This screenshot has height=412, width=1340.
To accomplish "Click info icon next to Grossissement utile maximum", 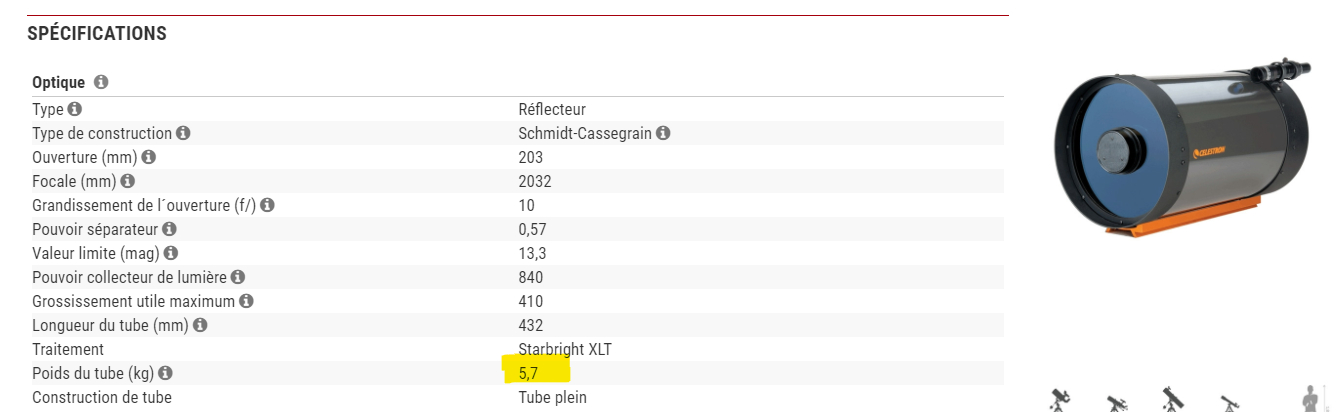I will [246, 301].
